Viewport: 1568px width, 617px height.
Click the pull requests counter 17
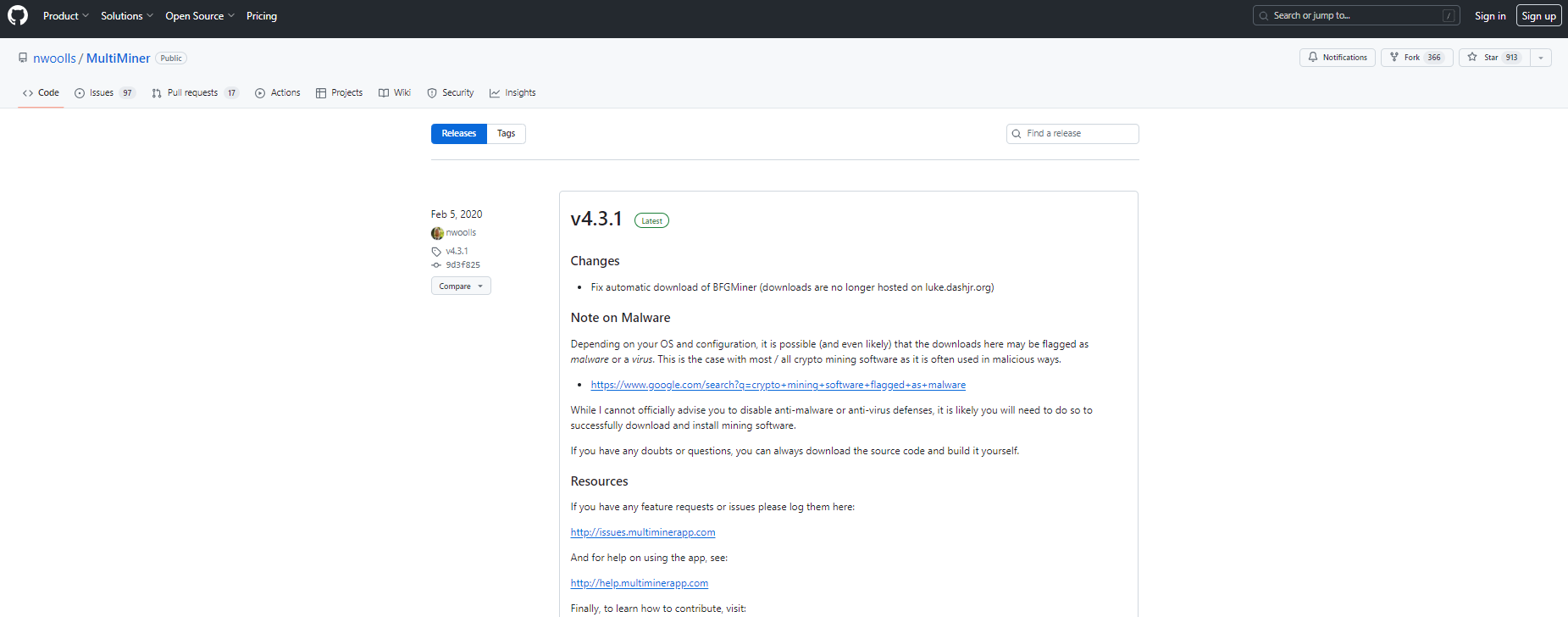click(x=231, y=93)
